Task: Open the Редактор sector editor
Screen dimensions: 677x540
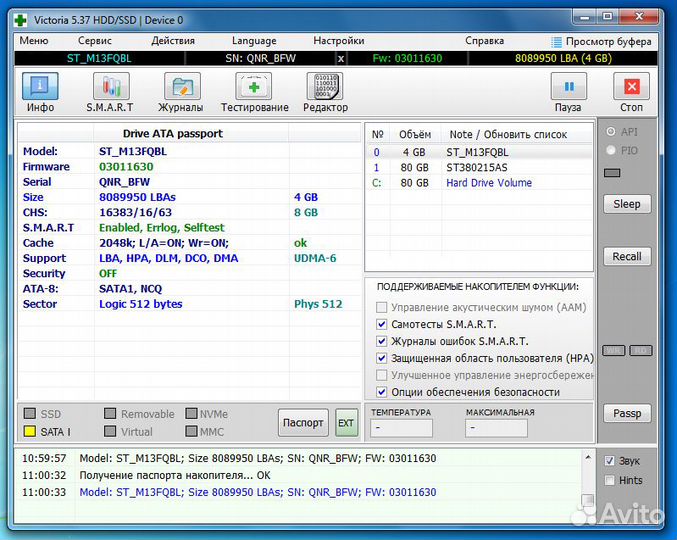Action: (325, 92)
